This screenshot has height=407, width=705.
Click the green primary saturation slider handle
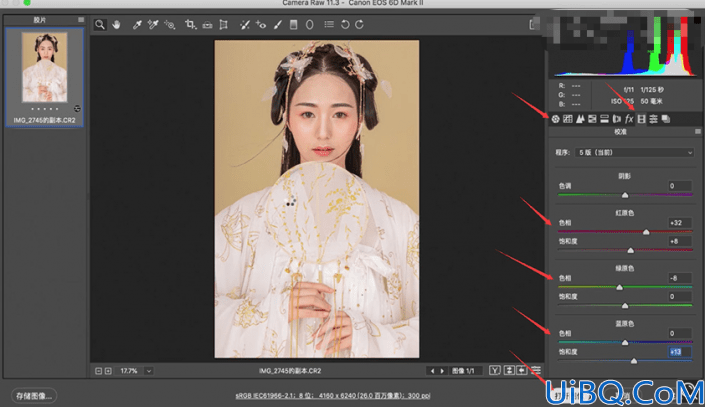point(625,306)
